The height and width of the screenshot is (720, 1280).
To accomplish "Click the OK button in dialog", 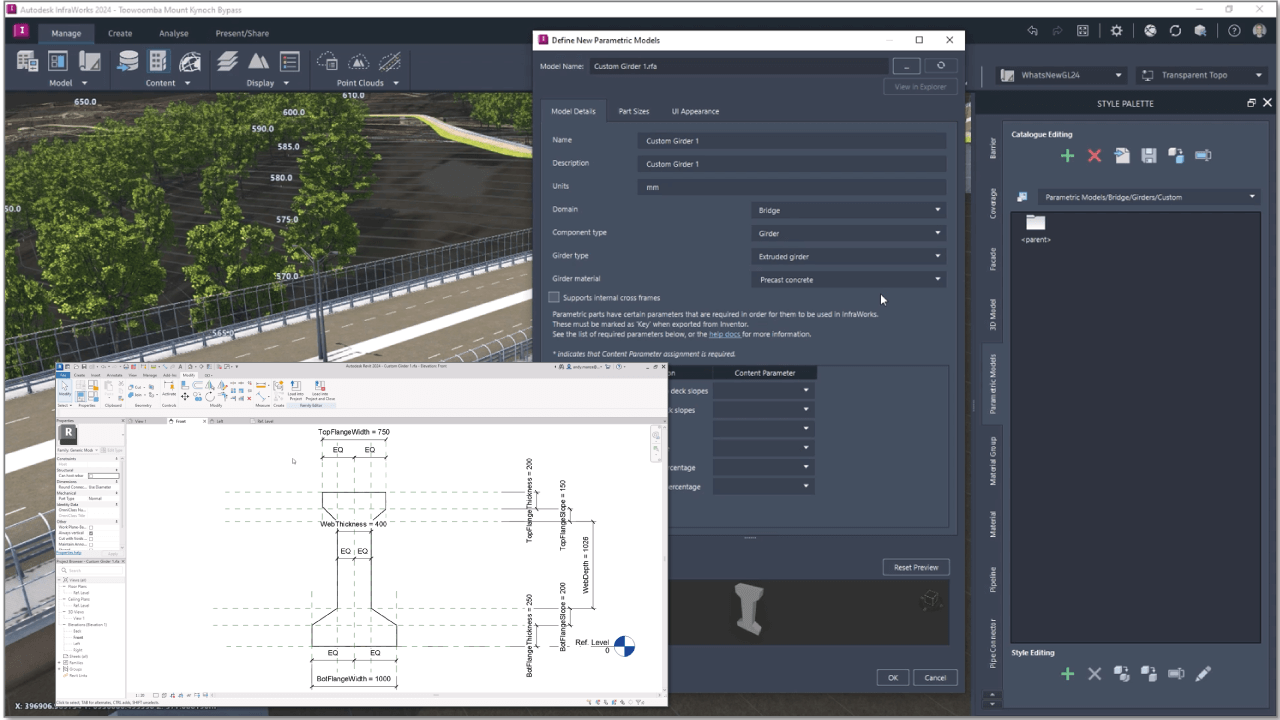I will [x=892, y=677].
